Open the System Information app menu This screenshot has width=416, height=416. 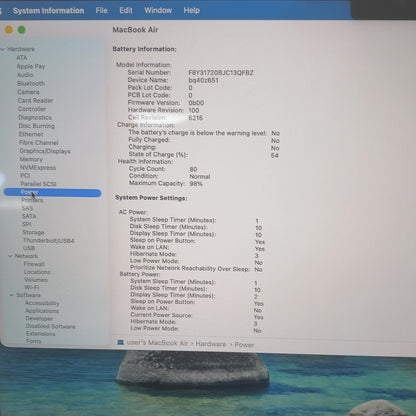click(48, 11)
